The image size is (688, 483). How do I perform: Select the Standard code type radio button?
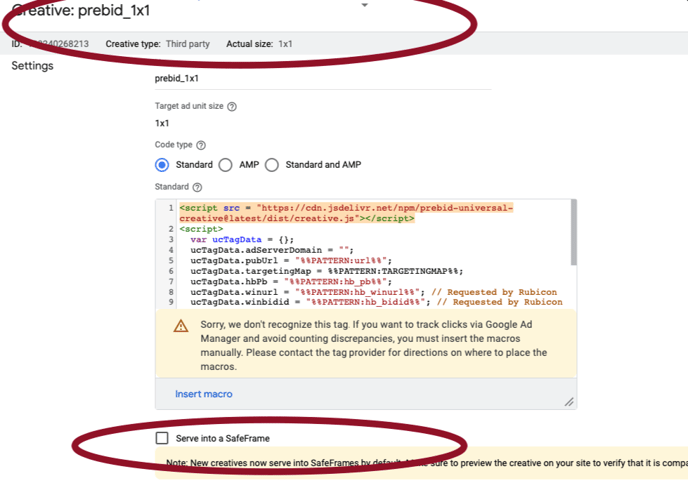(162, 165)
